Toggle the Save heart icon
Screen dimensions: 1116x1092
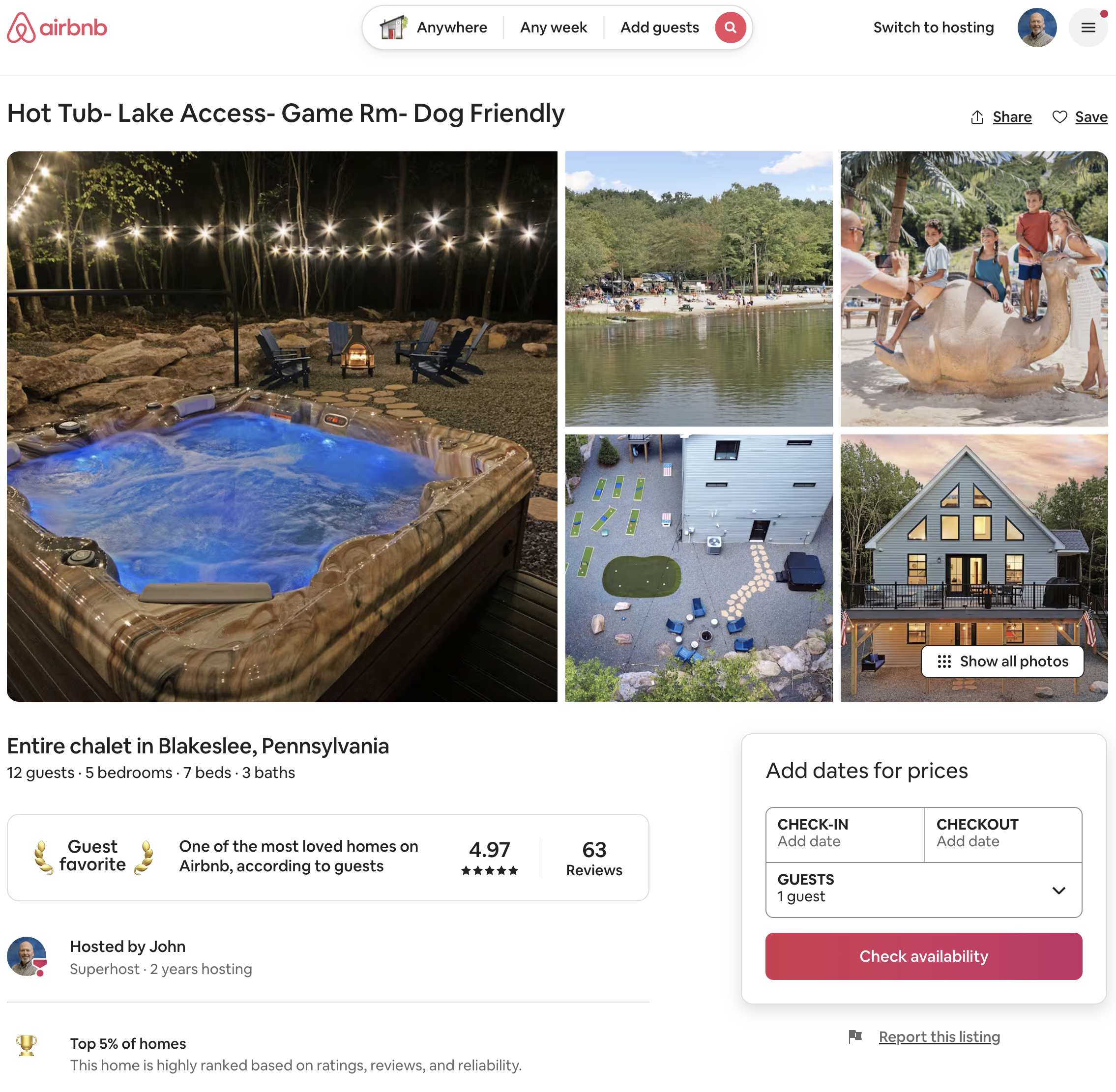click(1059, 117)
